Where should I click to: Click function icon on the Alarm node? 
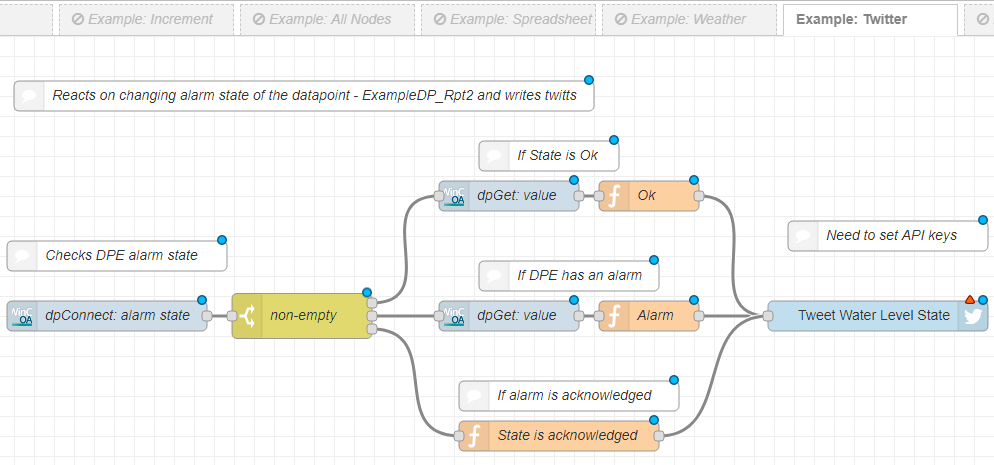coord(612,316)
